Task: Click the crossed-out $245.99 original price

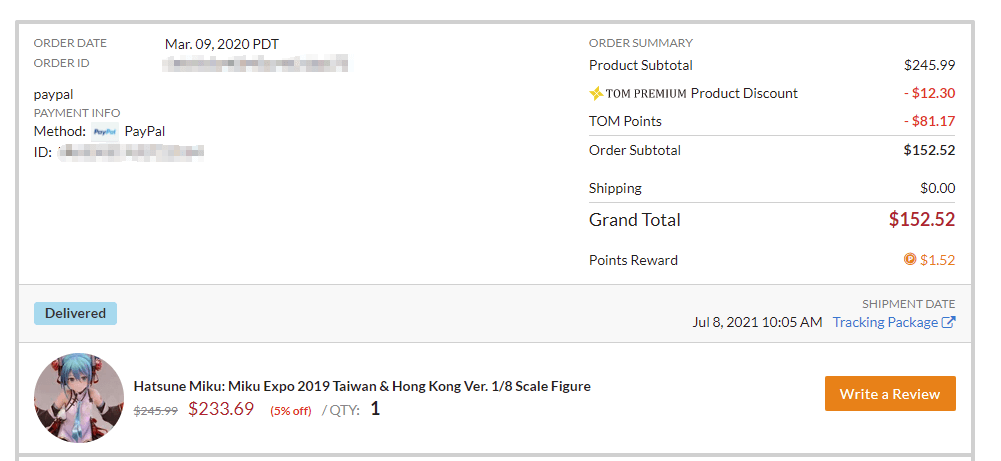Action: point(156,410)
